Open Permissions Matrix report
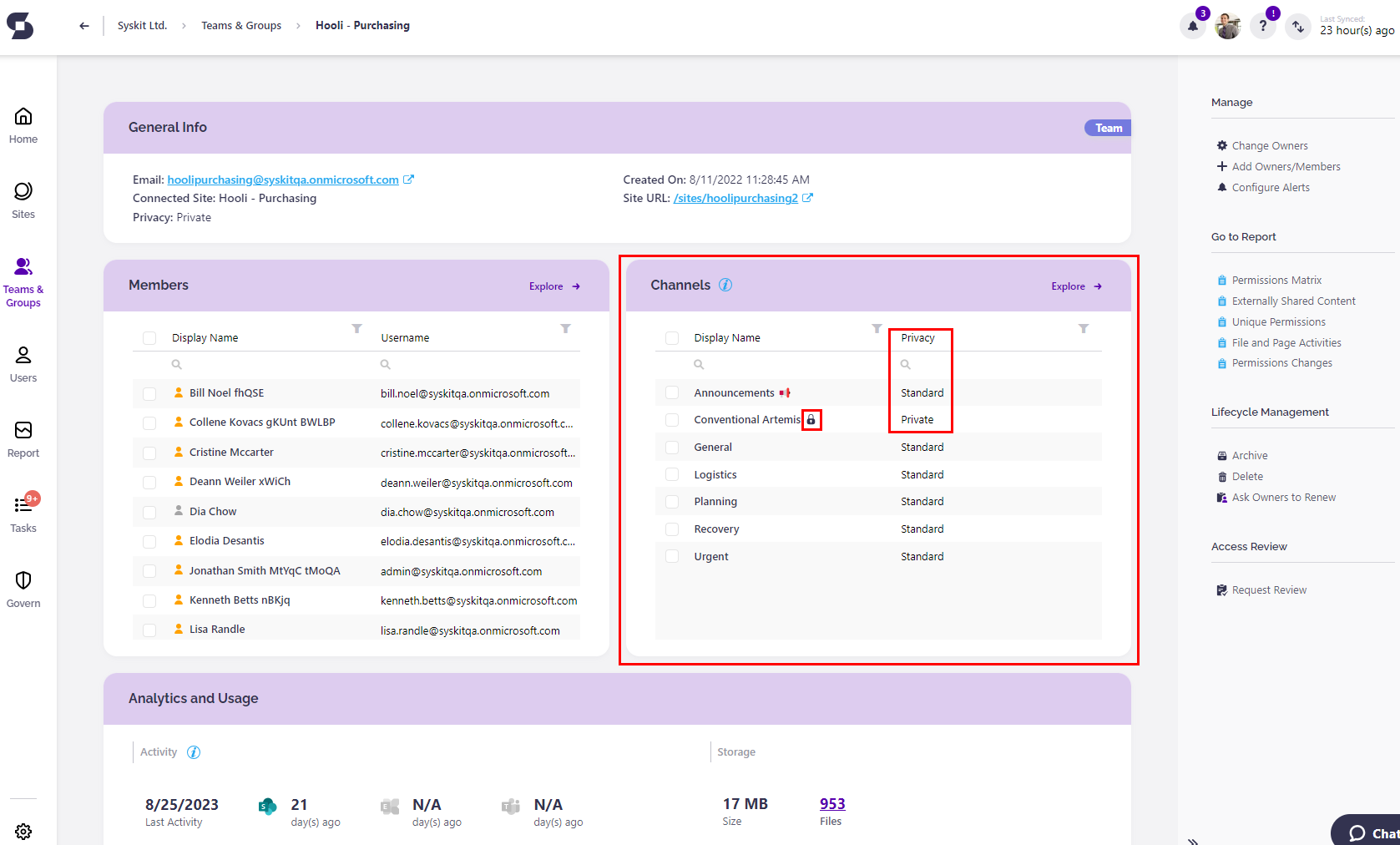 [x=1276, y=281]
